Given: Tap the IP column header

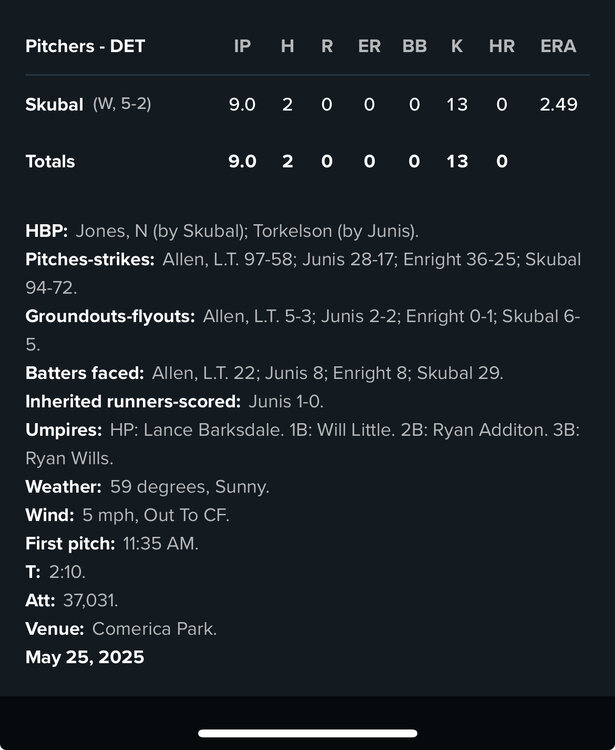Looking at the screenshot, I should [x=242, y=46].
